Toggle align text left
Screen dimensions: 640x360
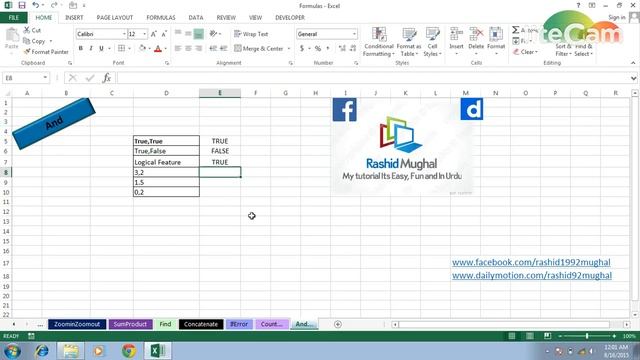(x=178, y=48)
